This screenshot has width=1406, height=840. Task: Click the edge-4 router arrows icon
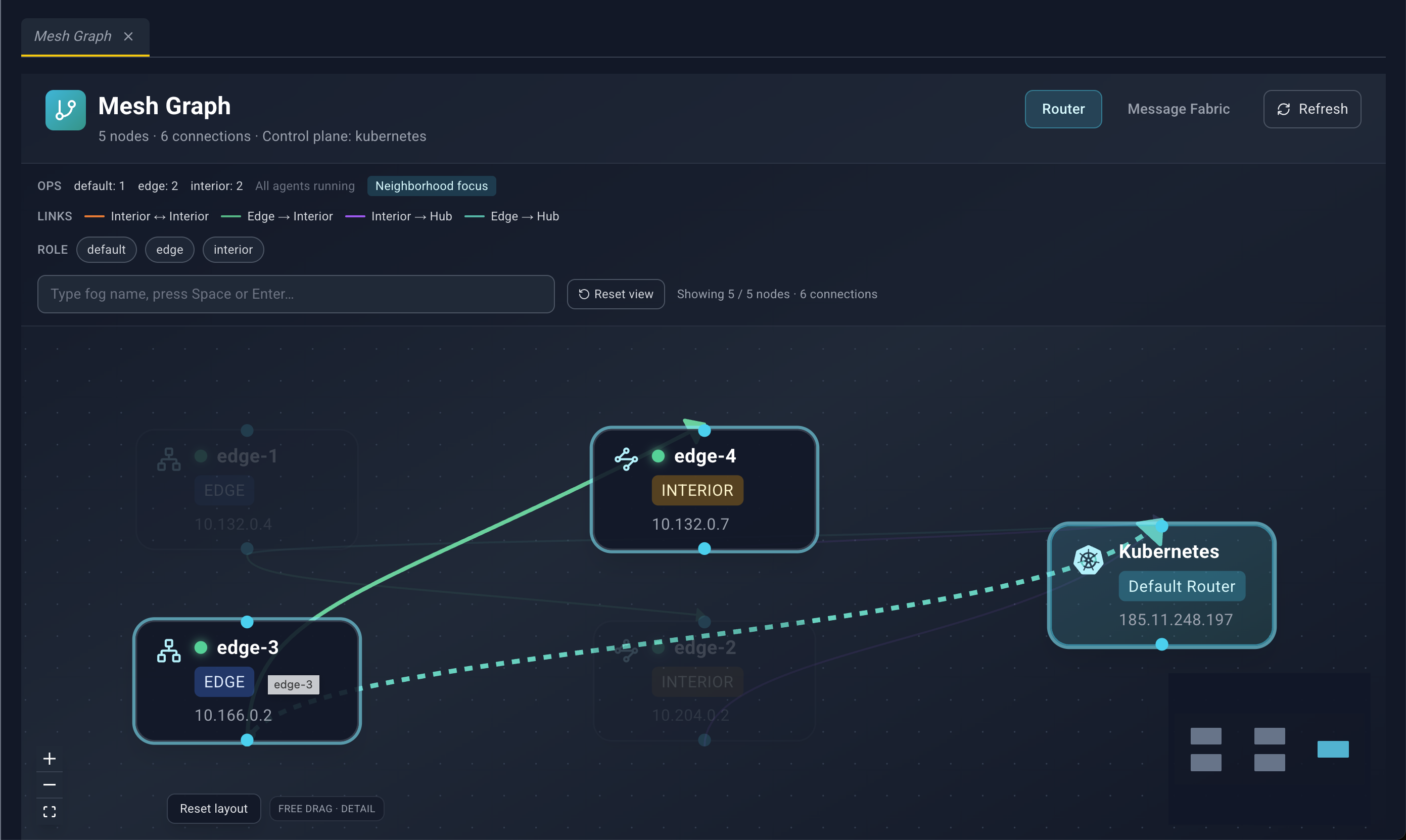tap(626, 458)
